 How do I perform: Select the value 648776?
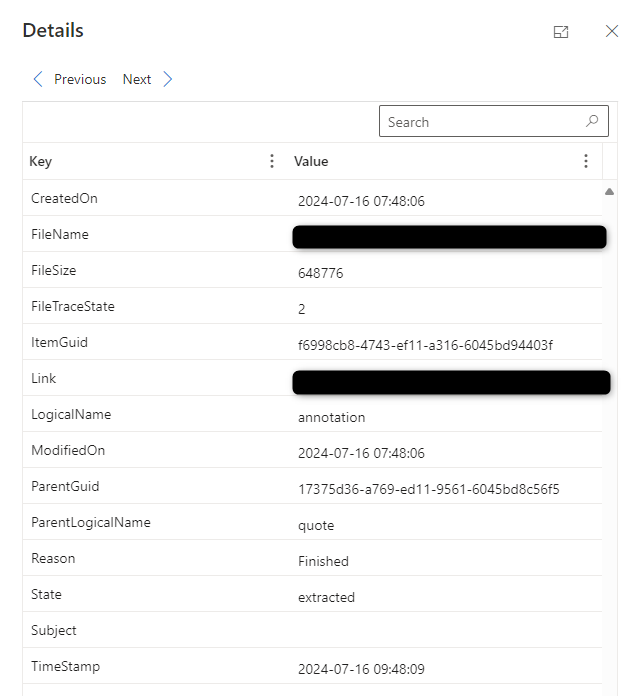(321, 273)
